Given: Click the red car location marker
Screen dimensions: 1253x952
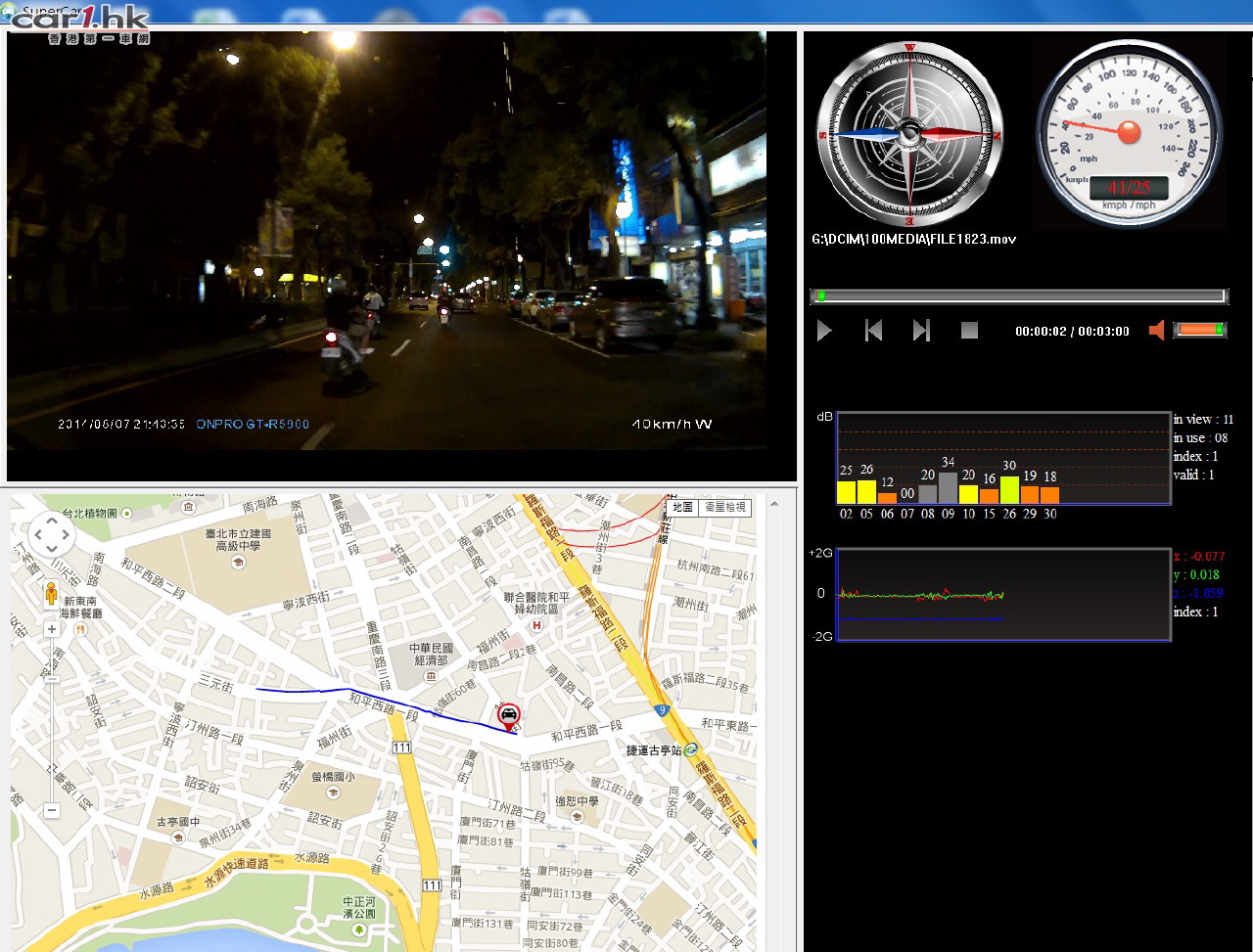Looking at the screenshot, I should (x=509, y=715).
